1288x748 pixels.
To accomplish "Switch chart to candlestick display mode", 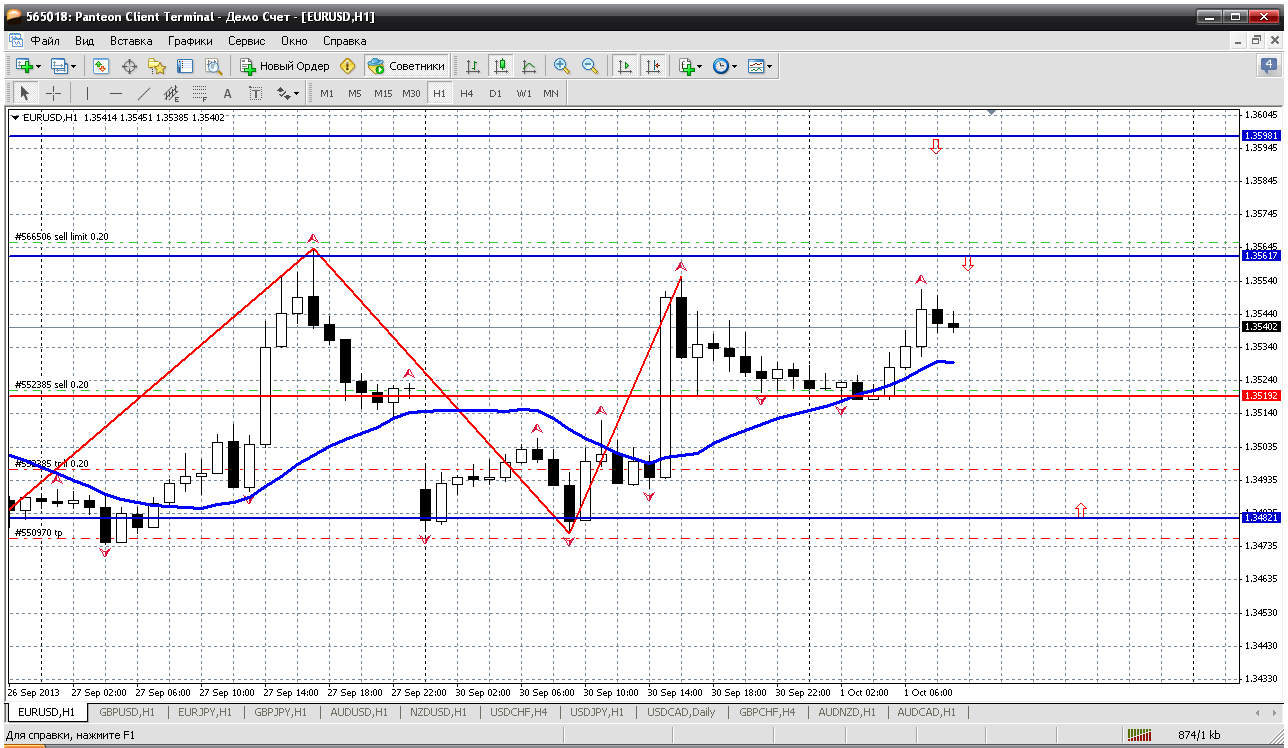I will pyautogui.click(x=501, y=66).
